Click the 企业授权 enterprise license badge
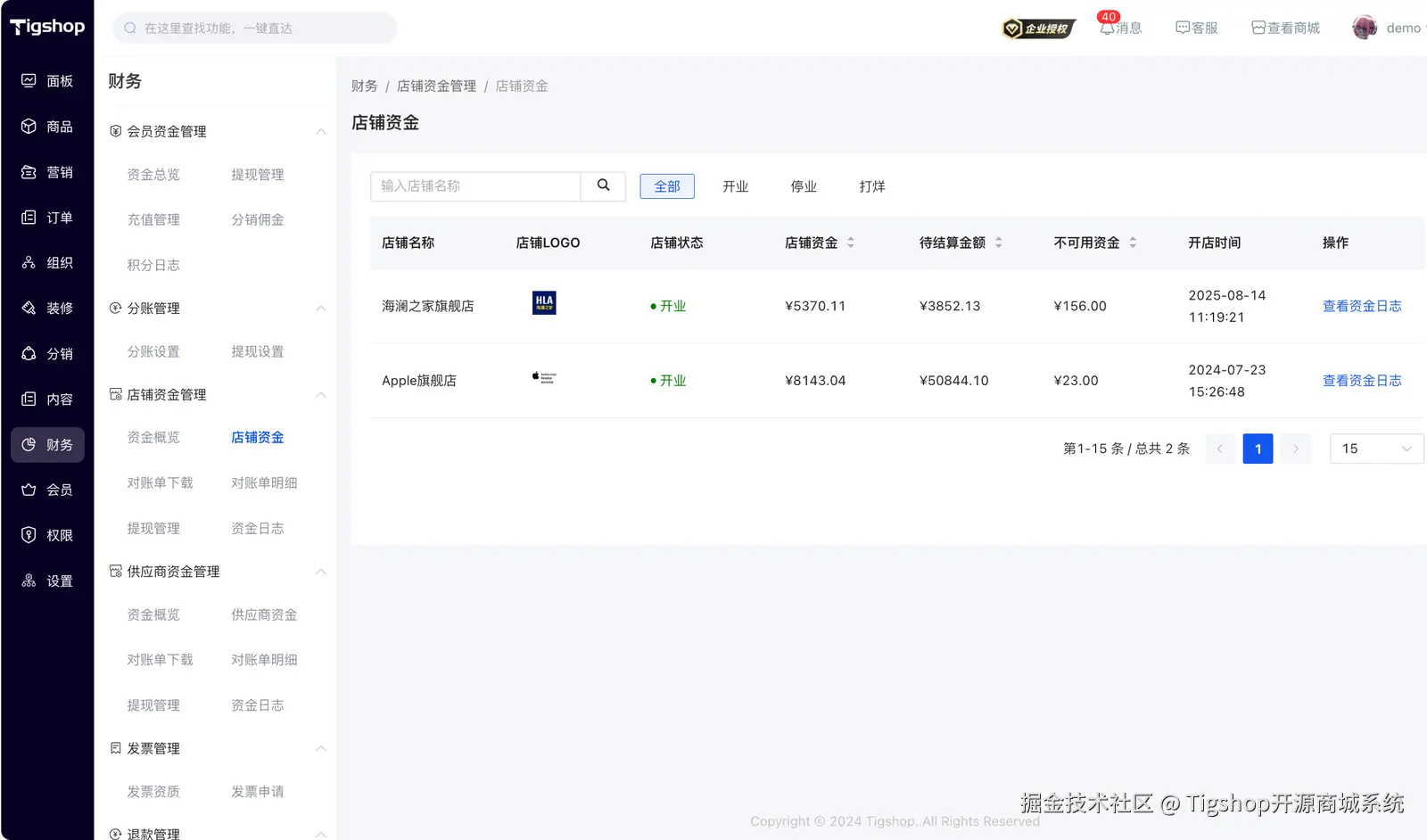 click(x=1039, y=29)
